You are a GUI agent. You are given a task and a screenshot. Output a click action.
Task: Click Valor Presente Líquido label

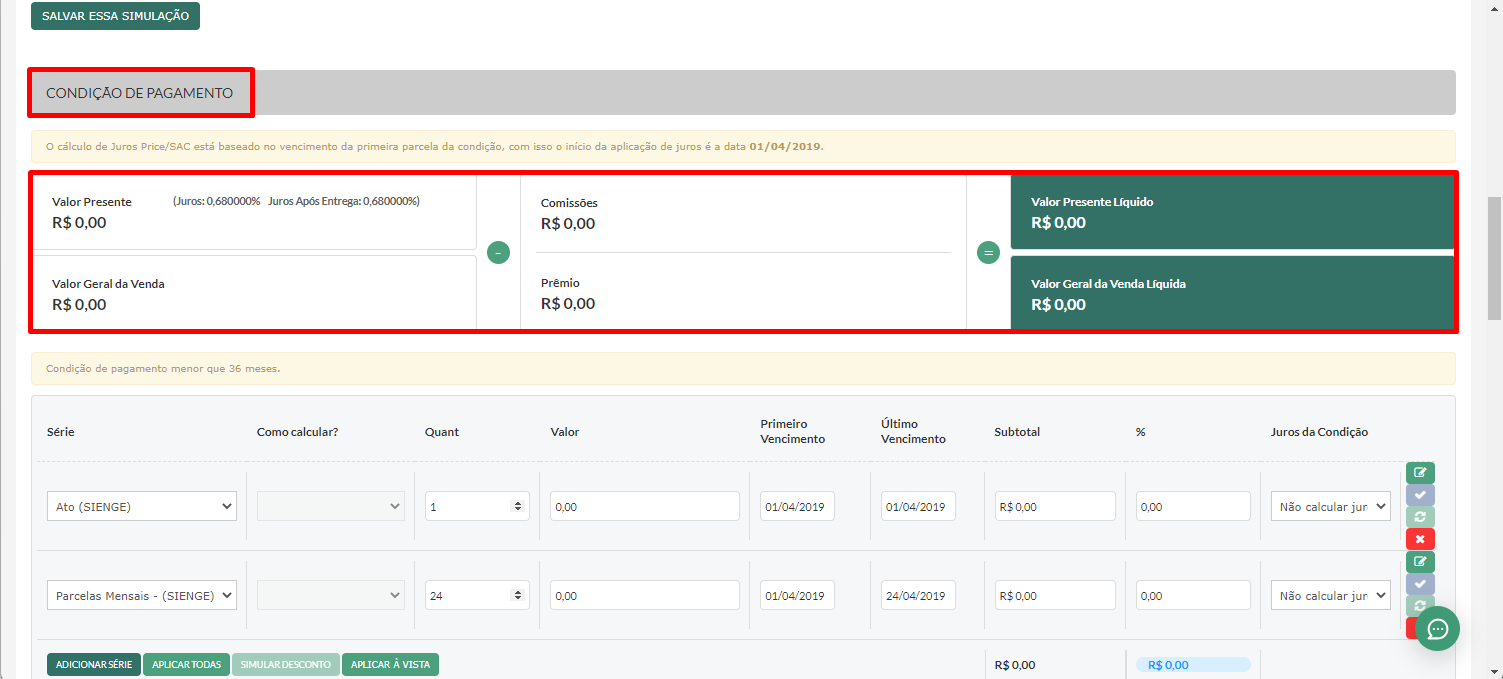click(x=1092, y=202)
